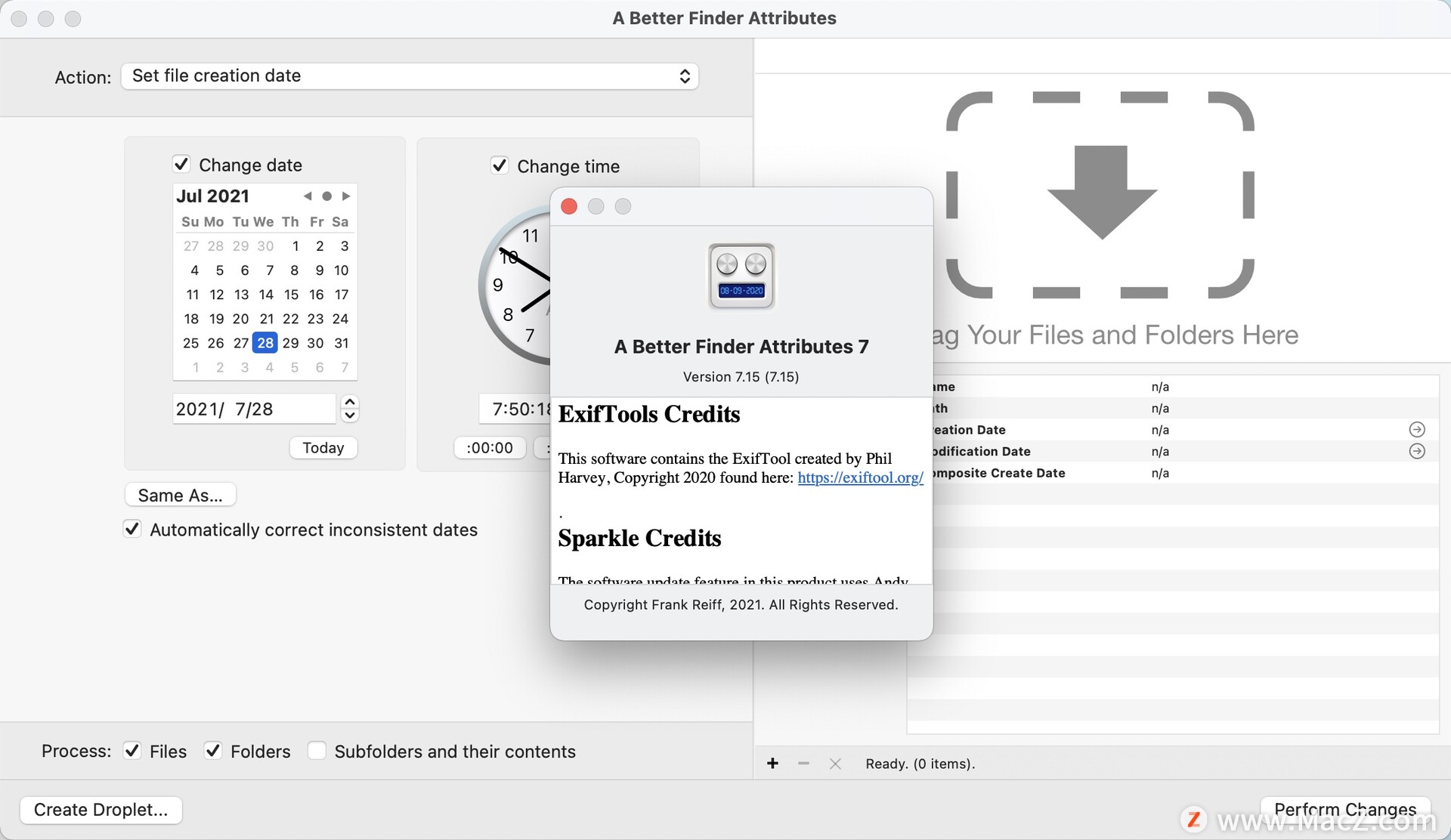
Task: Select July 4 in the calendar
Action: click(x=194, y=270)
